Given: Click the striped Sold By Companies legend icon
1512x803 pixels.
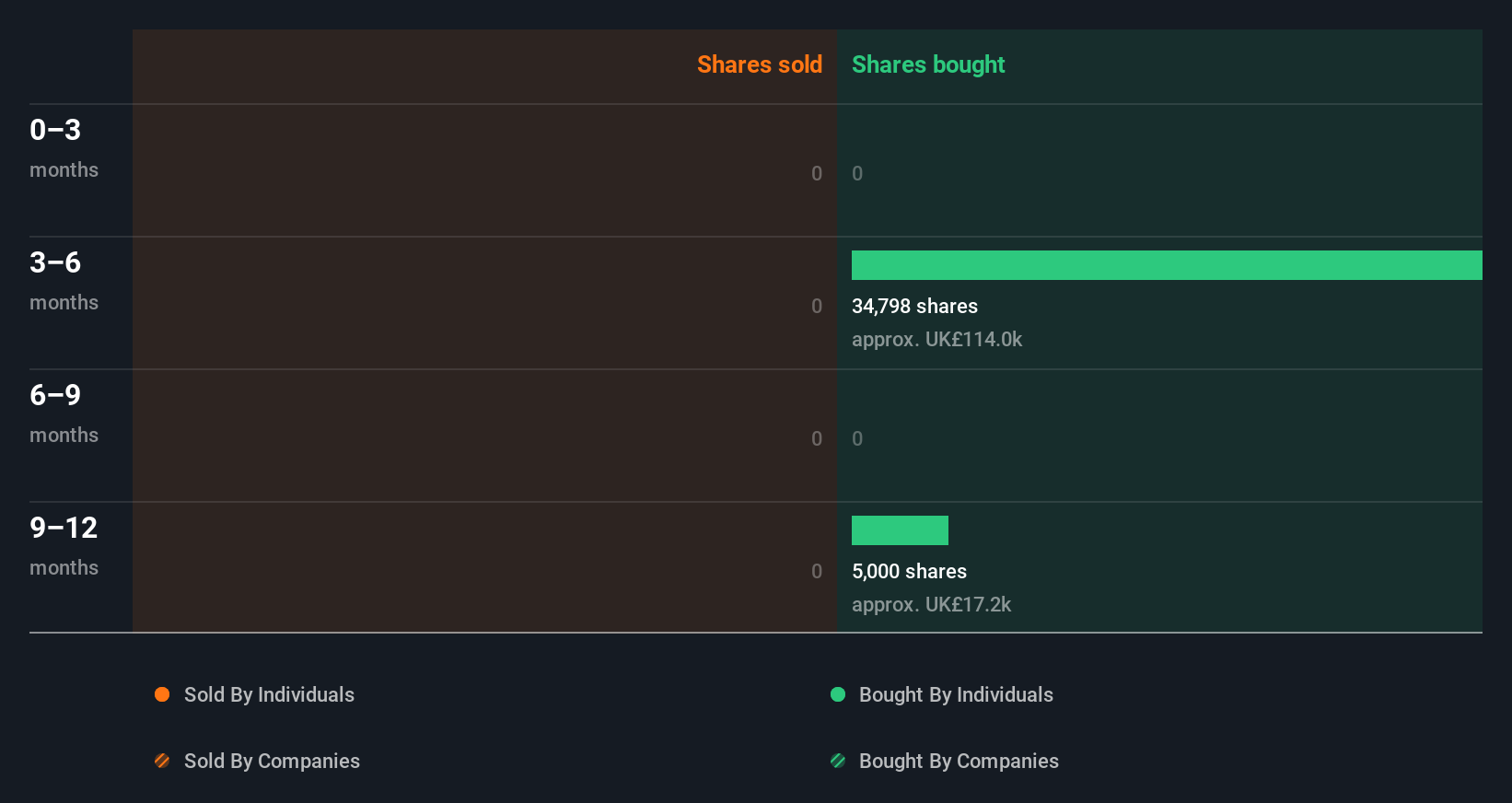Looking at the screenshot, I should pyautogui.click(x=162, y=761).
